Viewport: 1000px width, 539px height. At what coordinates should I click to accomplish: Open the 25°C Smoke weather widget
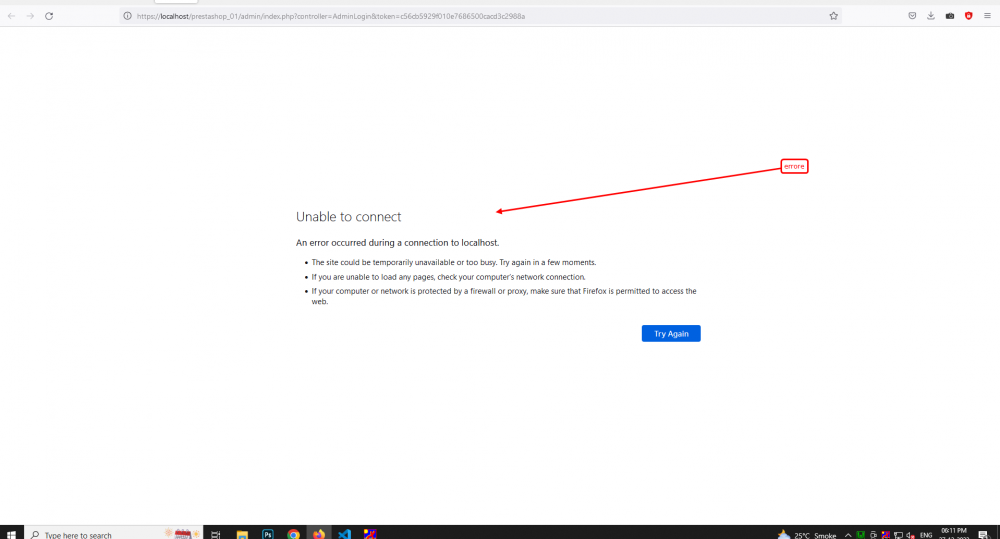pos(807,535)
